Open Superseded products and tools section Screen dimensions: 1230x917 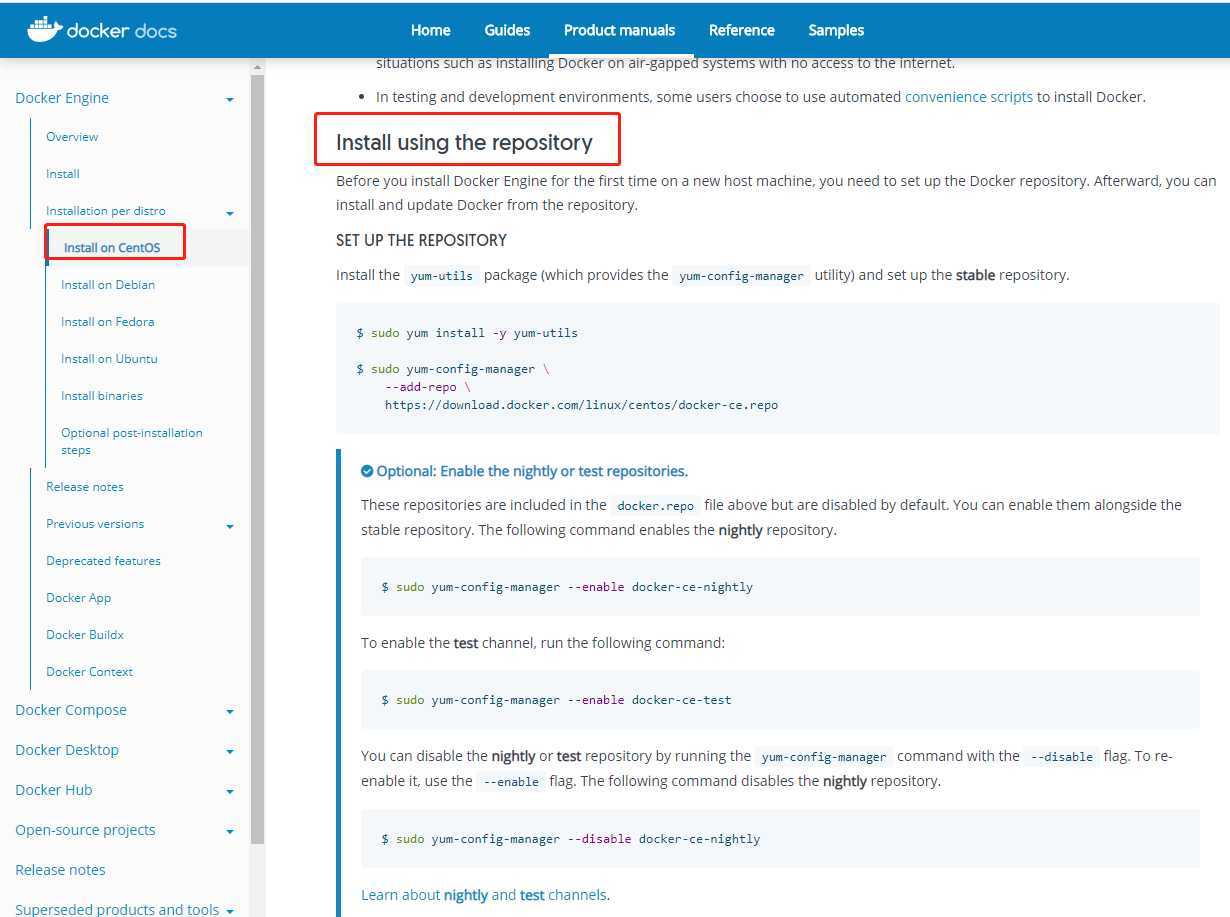coord(117,909)
